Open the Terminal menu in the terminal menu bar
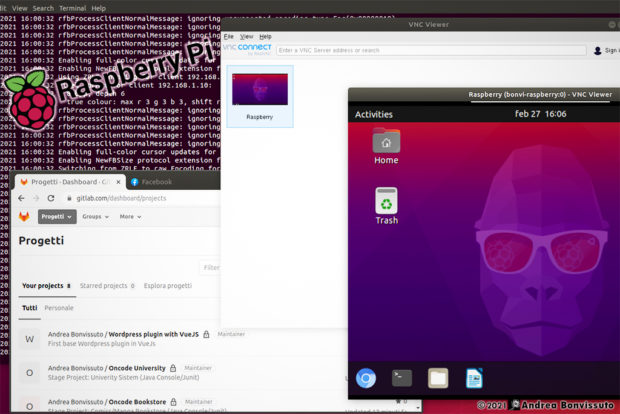This screenshot has width=620, height=414. [72, 8]
